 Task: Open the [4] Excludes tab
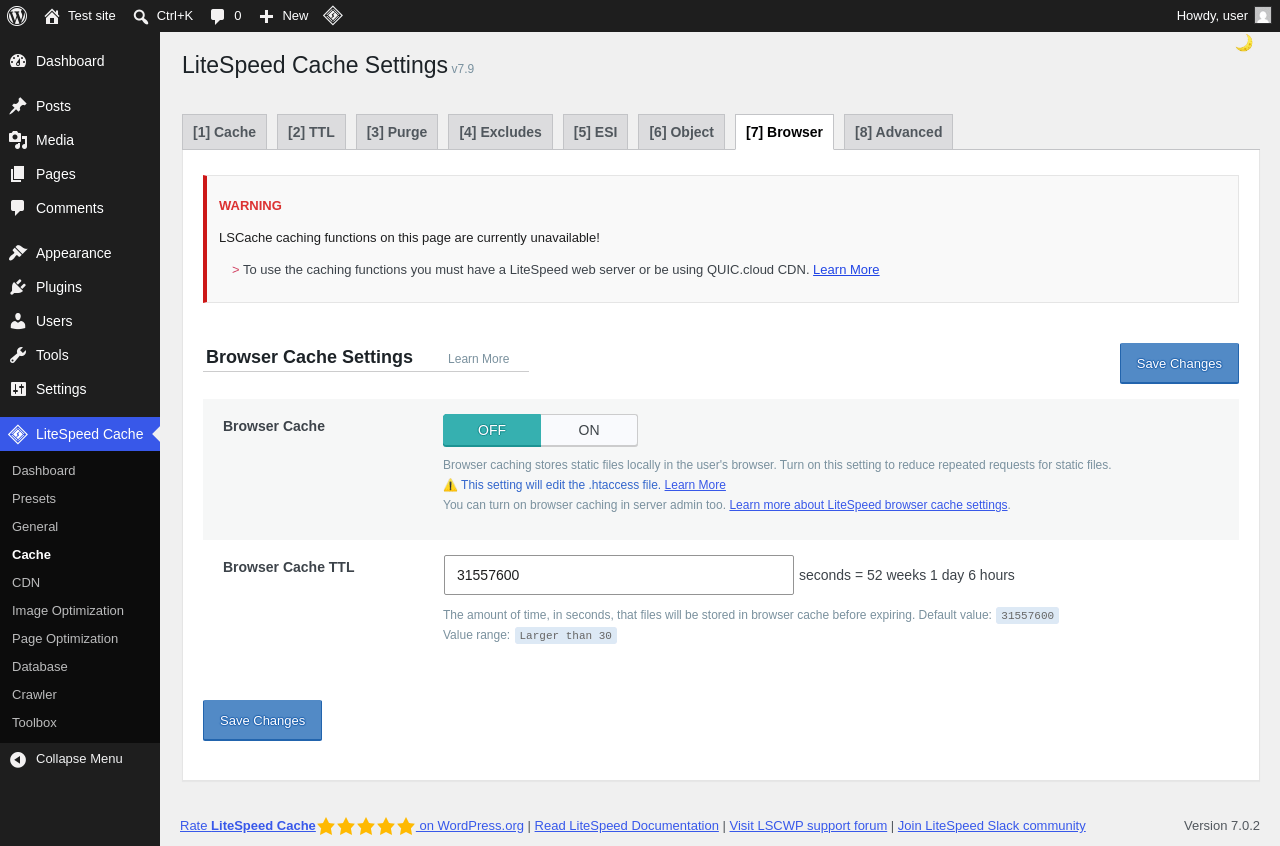coord(500,132)
